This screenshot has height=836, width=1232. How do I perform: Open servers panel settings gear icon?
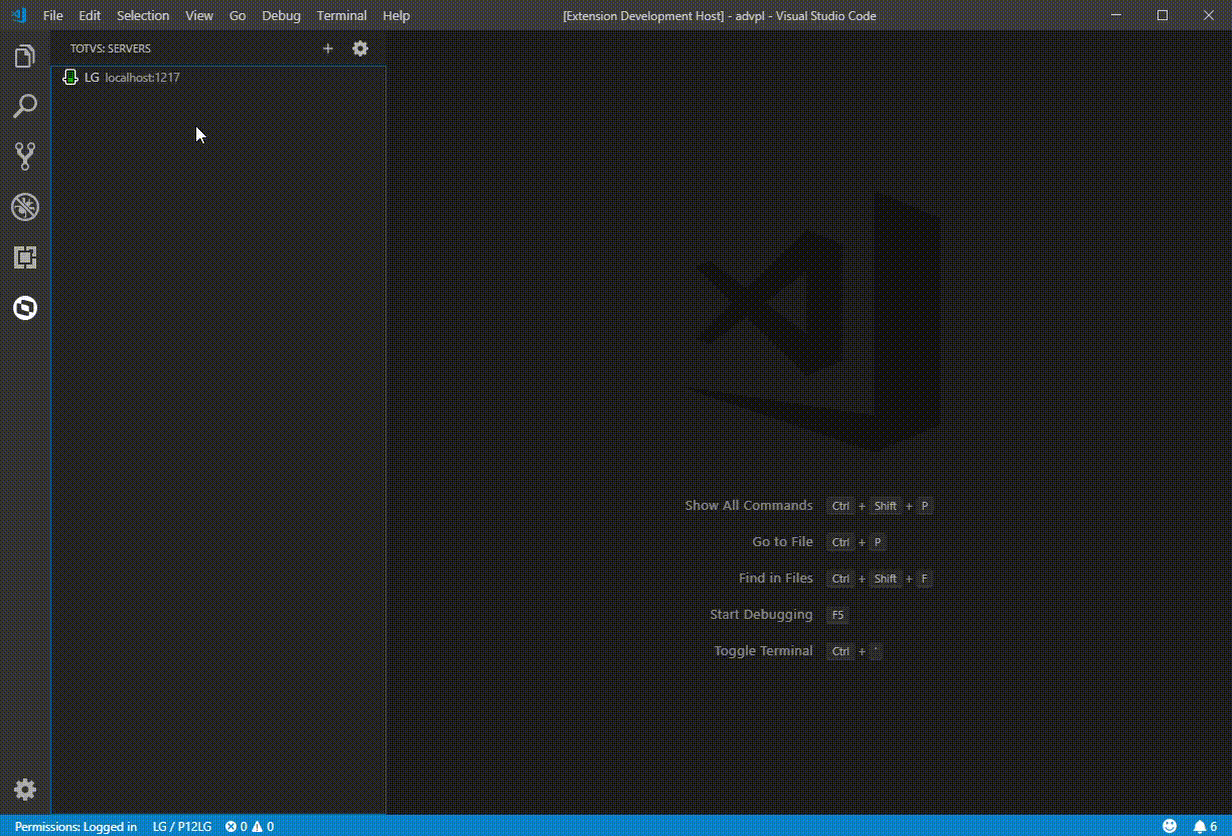click(x=360, y=48)
